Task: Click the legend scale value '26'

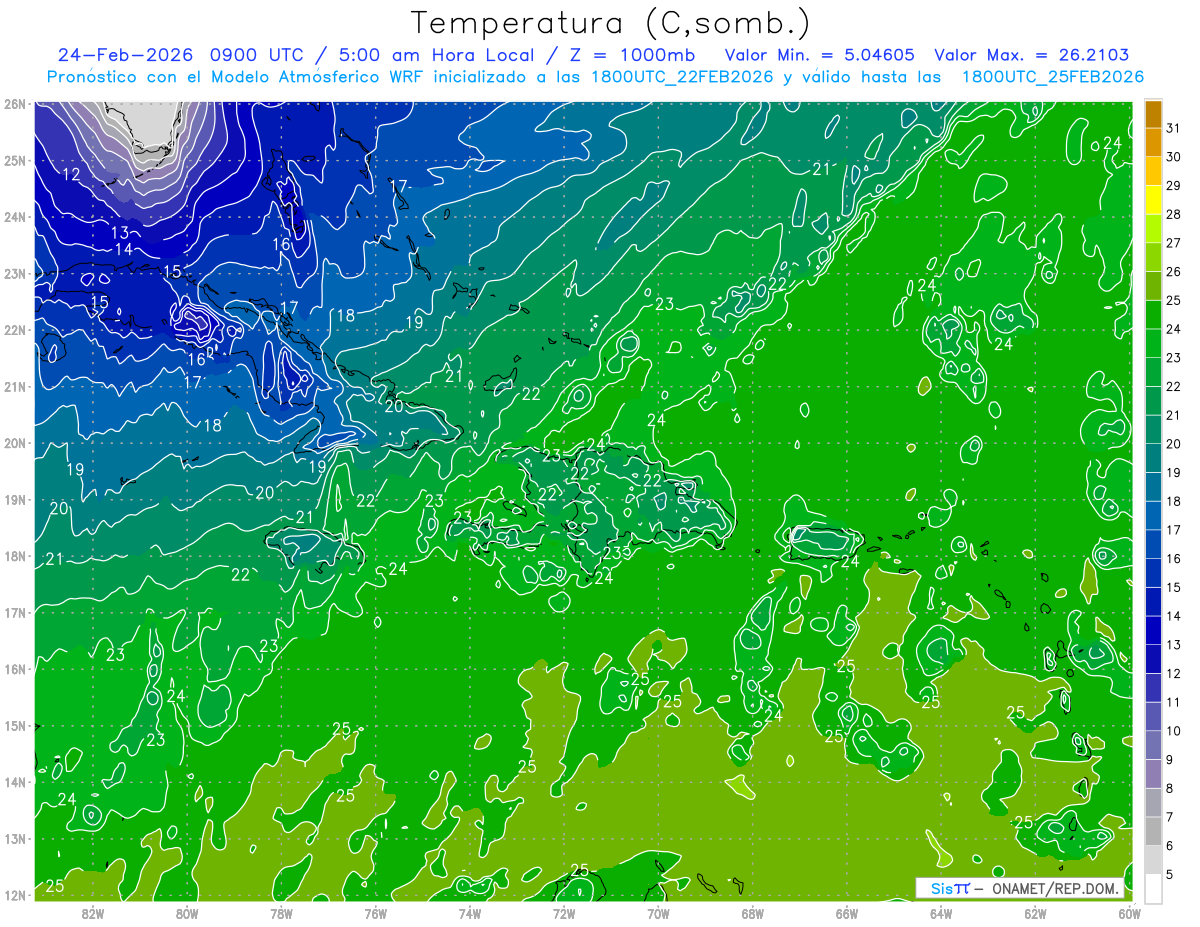Action: click(1174, 272)
